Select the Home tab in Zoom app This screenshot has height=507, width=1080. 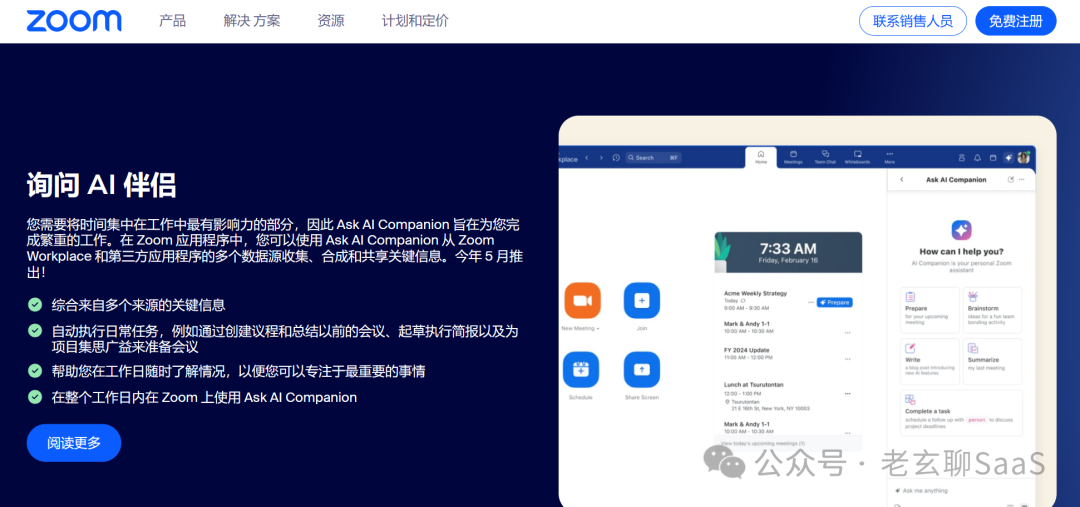(761, 157)
